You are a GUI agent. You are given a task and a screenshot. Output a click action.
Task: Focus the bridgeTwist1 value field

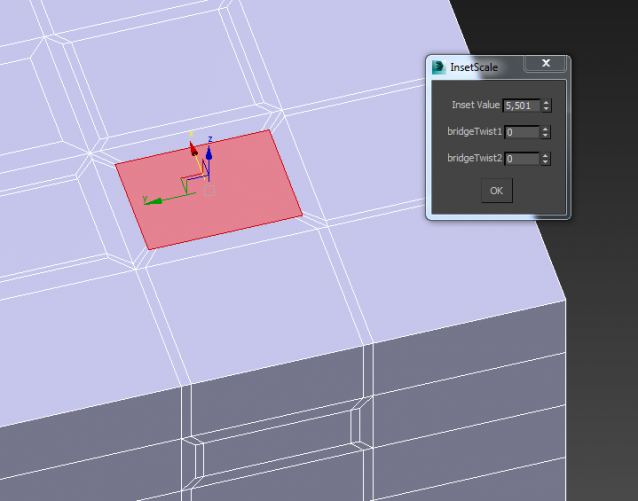pos(520,131)
